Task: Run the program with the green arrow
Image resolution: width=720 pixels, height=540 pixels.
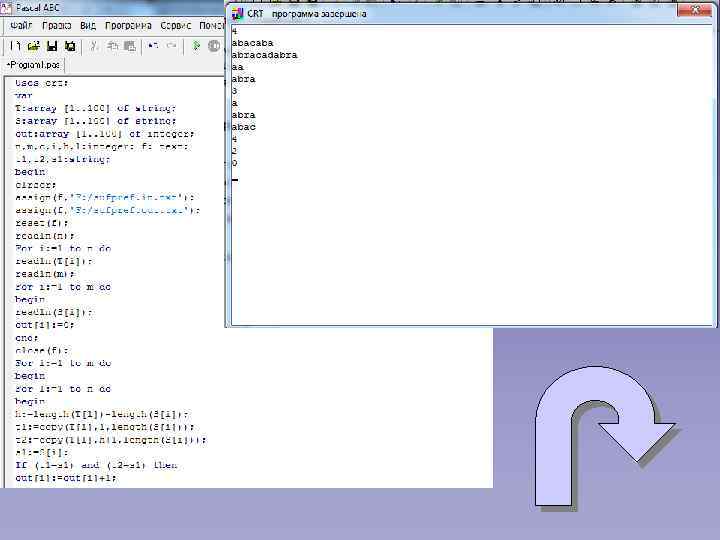Action: click(196, 46)
